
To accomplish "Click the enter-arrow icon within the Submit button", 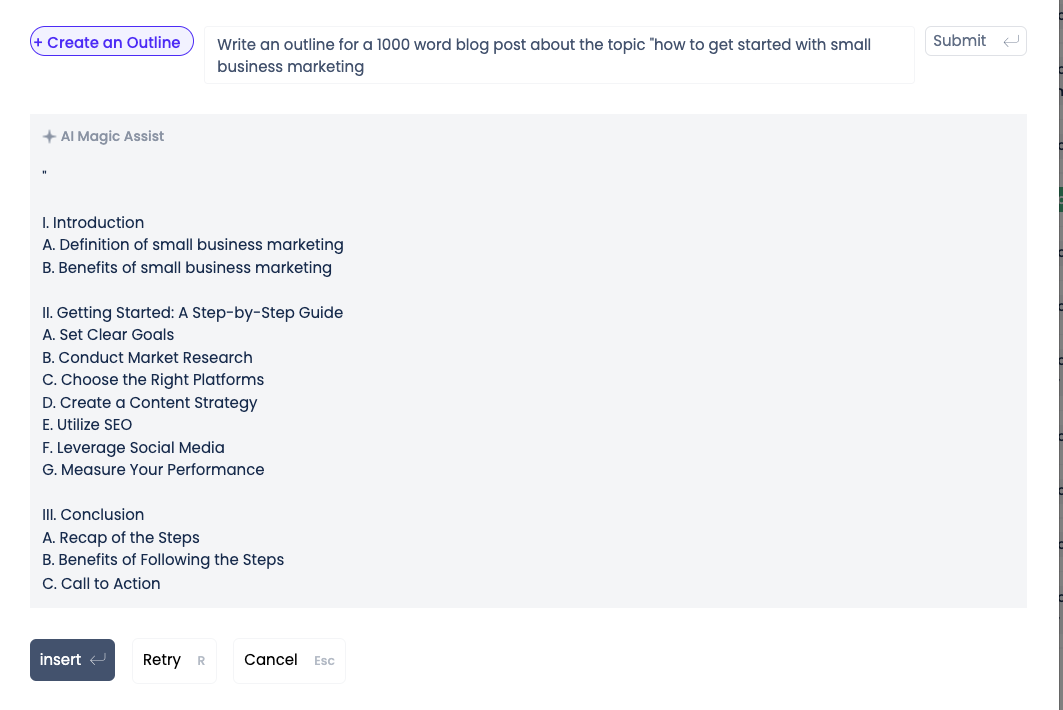I will coord(1010,41).
